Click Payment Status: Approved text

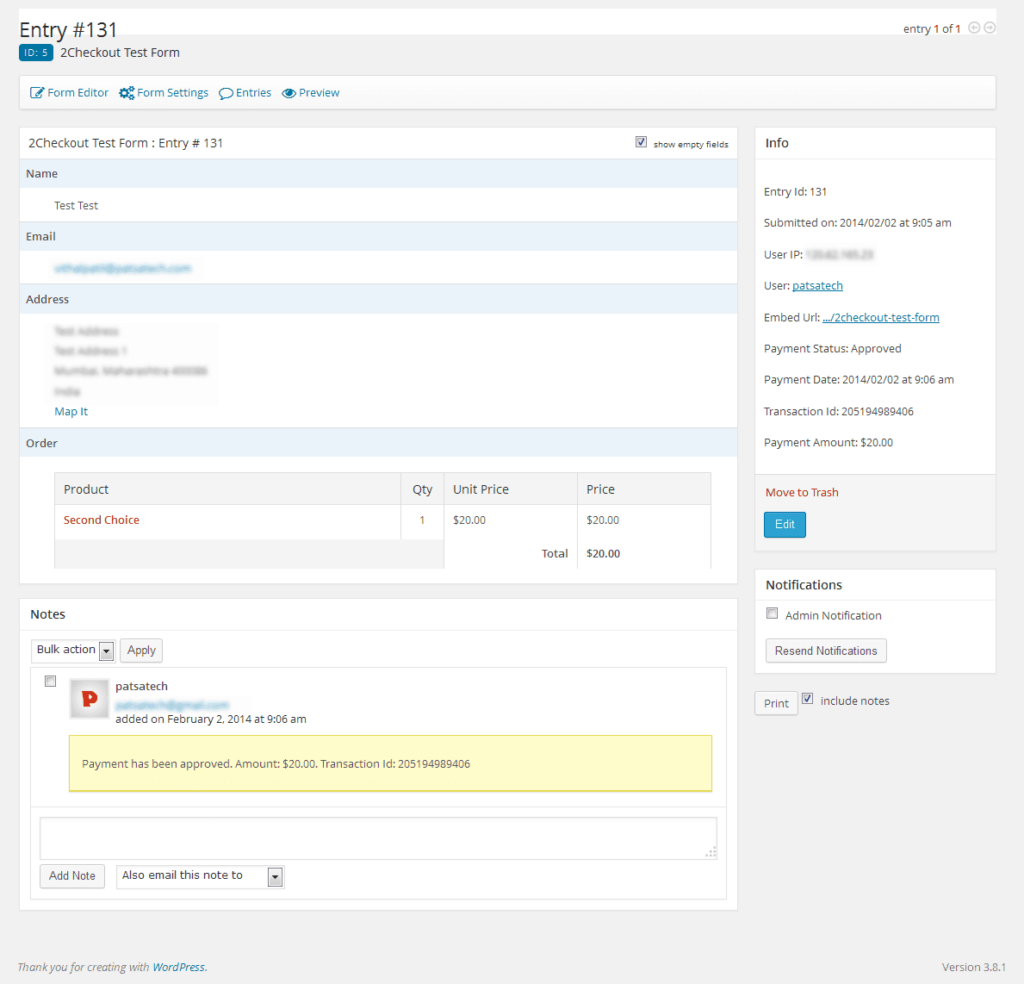pyautogui.click(x=832, y=349)
